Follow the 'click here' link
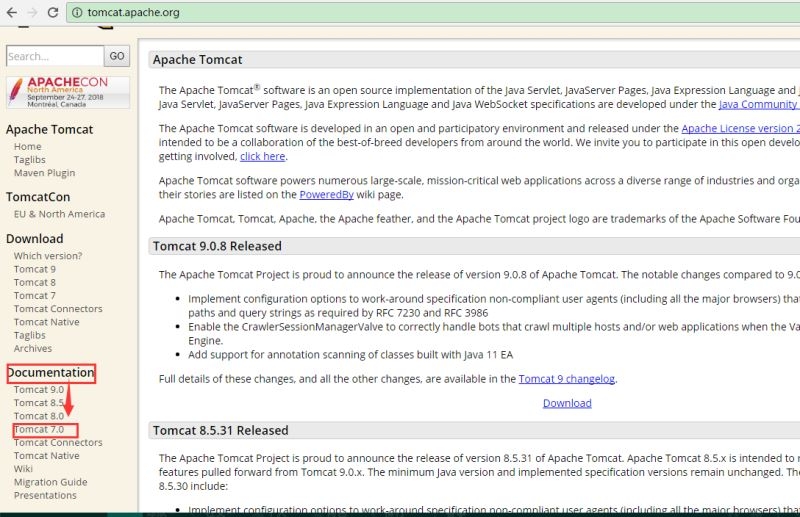Screen dimensions: 800x517 pos(262,156)
